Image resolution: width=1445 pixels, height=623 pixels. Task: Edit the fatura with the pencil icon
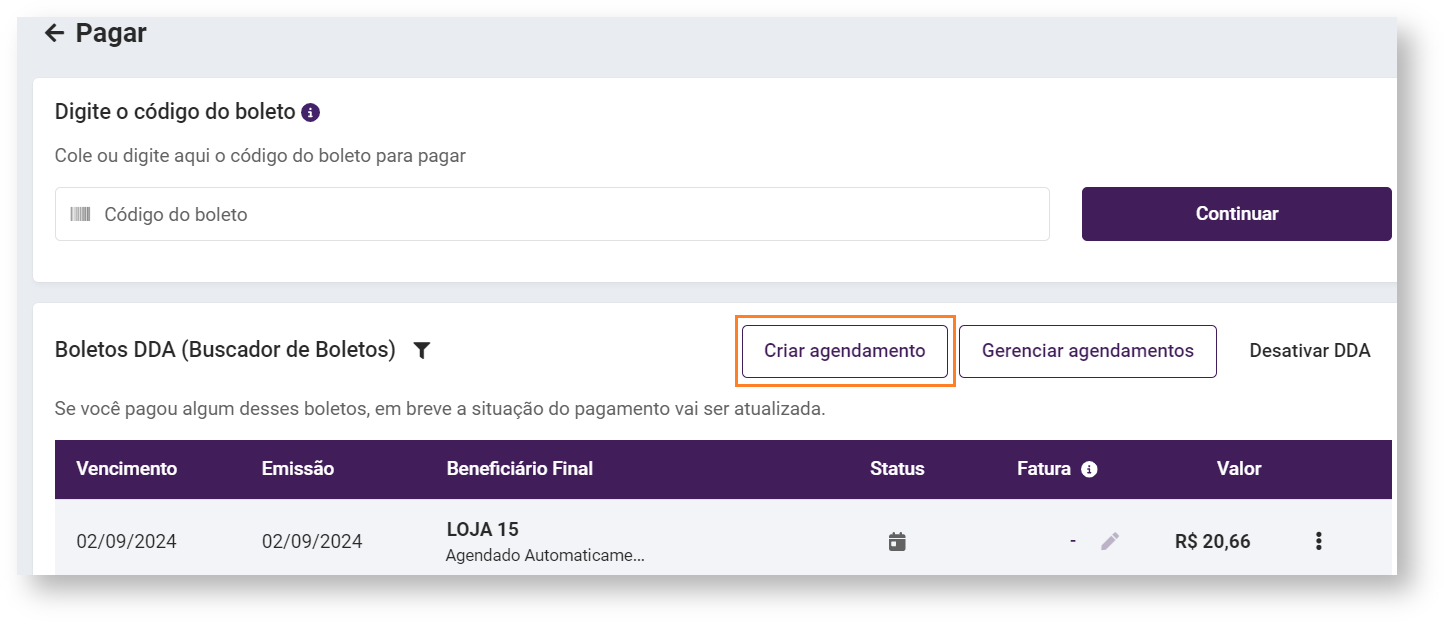(x=1110, y=542)
